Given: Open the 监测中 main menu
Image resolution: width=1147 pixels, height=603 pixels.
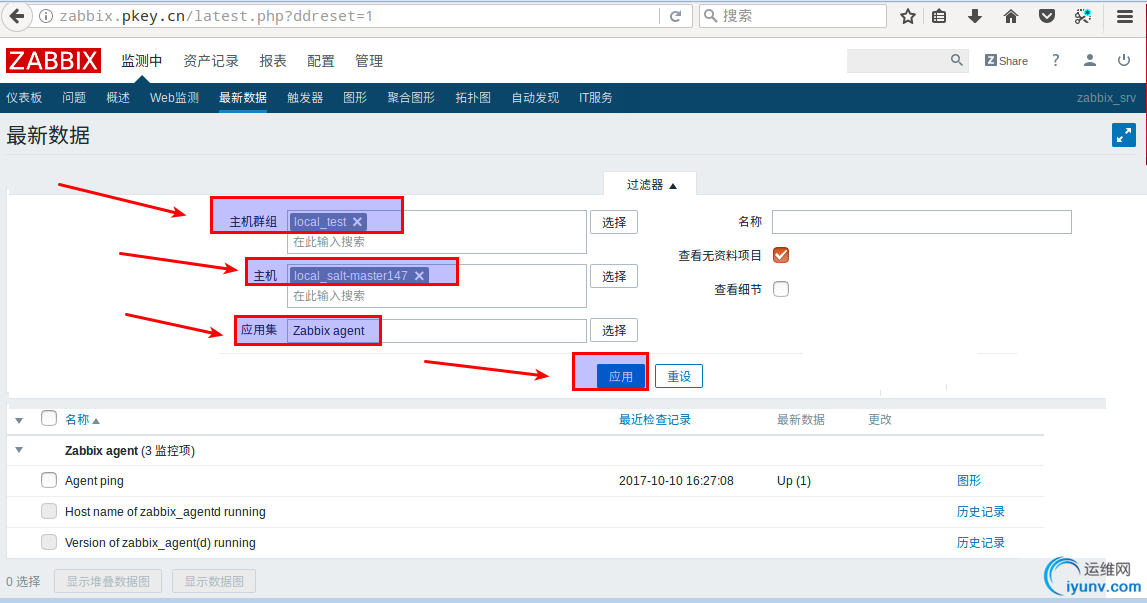Looking at the screenshot, I should tap(142, 61).
